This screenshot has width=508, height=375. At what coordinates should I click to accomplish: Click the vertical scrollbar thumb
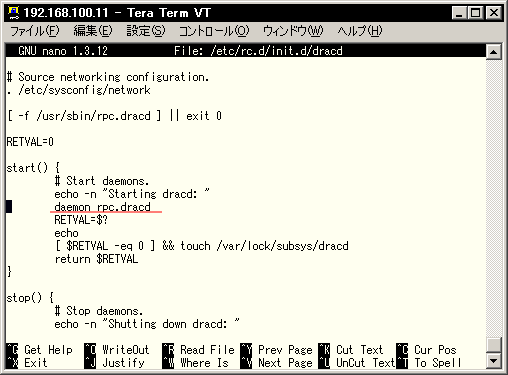tap(494, 345)
